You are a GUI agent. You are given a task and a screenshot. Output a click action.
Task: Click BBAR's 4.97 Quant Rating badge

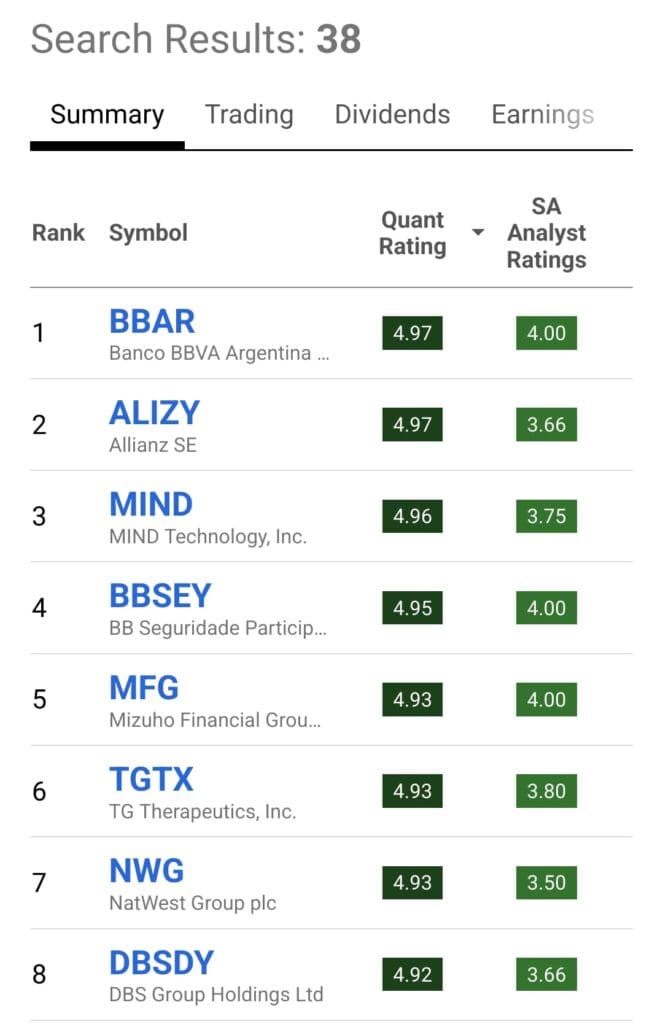point(412,333)
